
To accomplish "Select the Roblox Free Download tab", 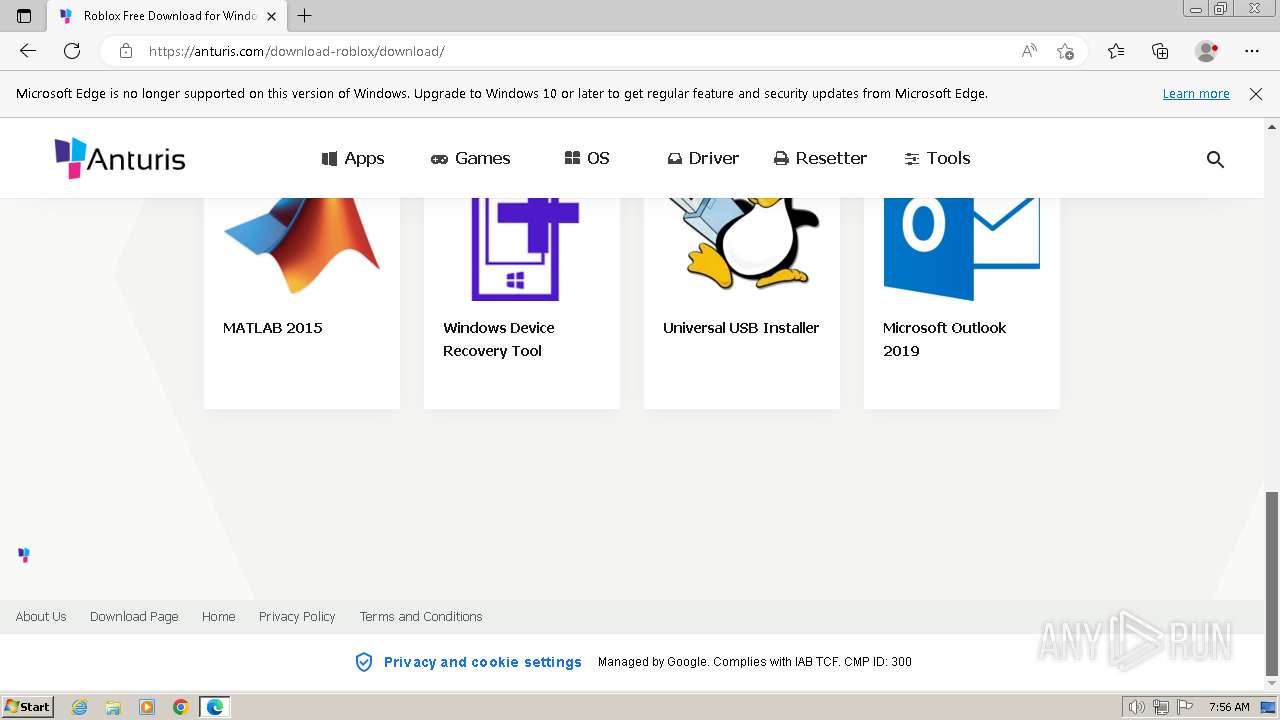I will tap(167, 16).
